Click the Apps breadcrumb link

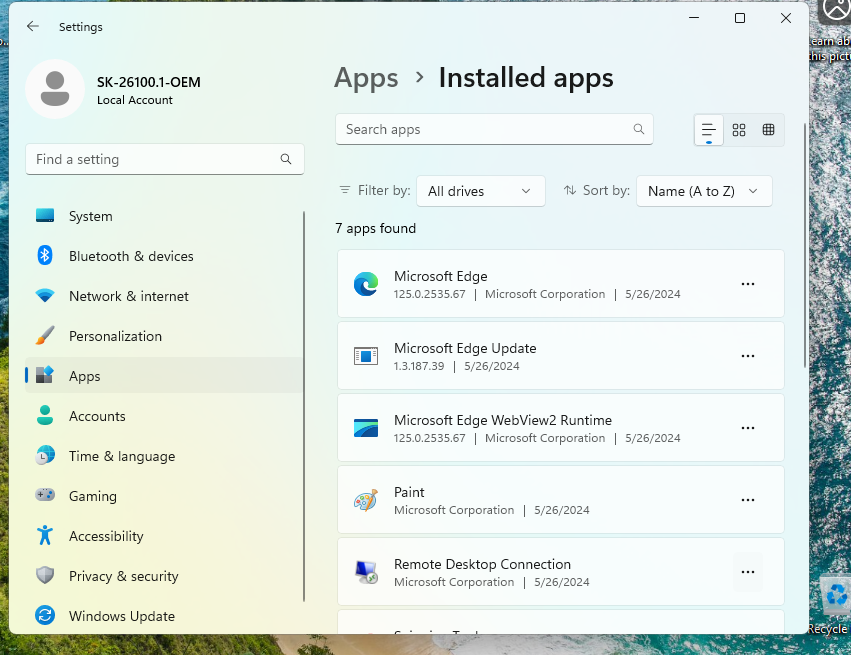coord(366,78)
